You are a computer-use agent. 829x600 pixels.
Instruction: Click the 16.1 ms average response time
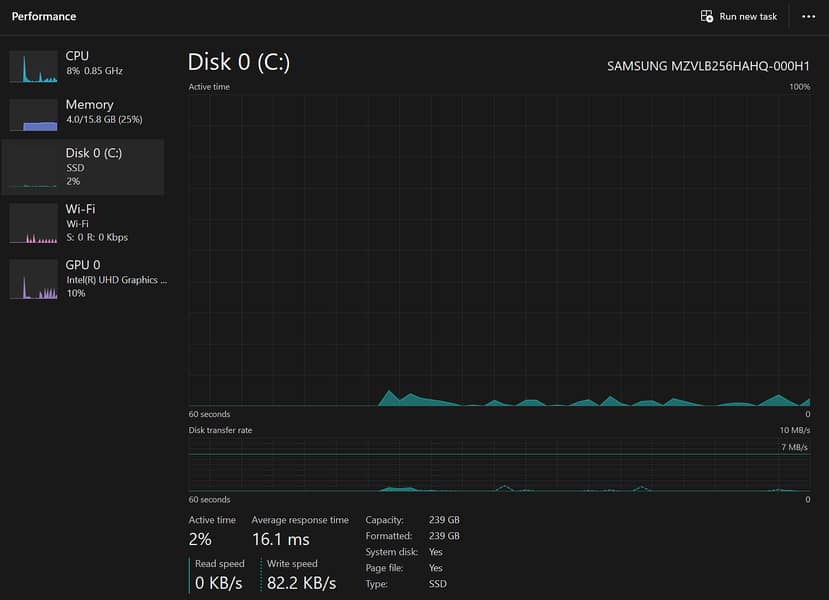[x=280, y=540]
